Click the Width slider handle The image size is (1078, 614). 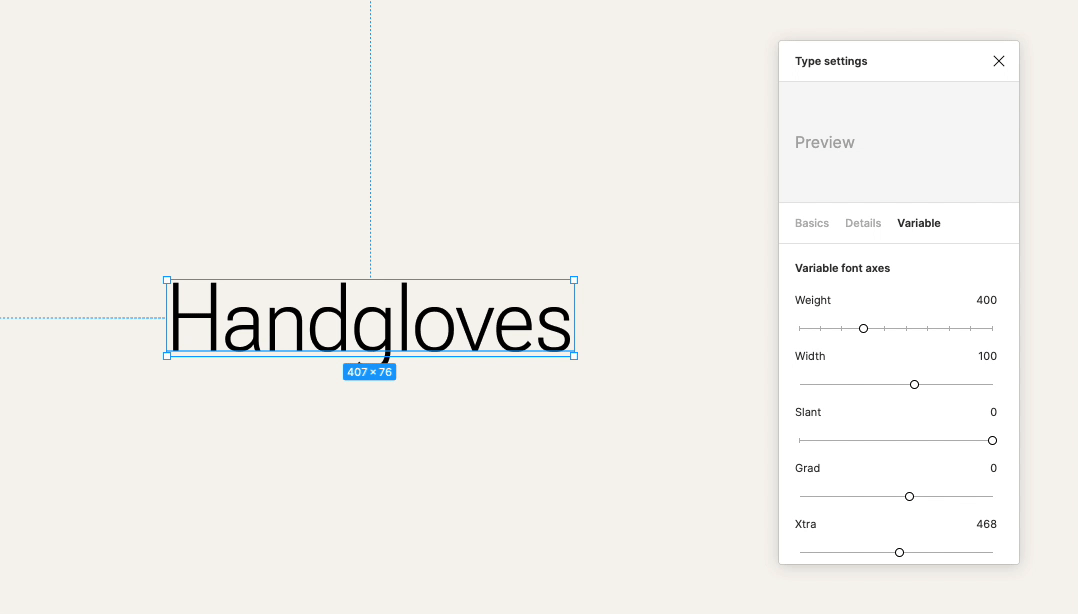pyautogui.click(x=914, y=384)
